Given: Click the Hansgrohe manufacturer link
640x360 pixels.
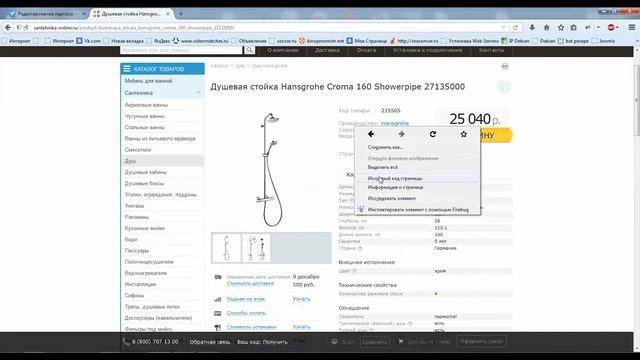Looking at the screenshot, I should pyautogui.click(x=395, y=123).
